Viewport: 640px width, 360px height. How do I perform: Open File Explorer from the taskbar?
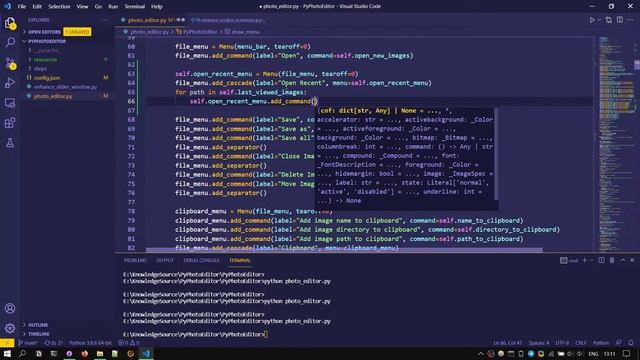pyautogui.click(x=100, y=353)
